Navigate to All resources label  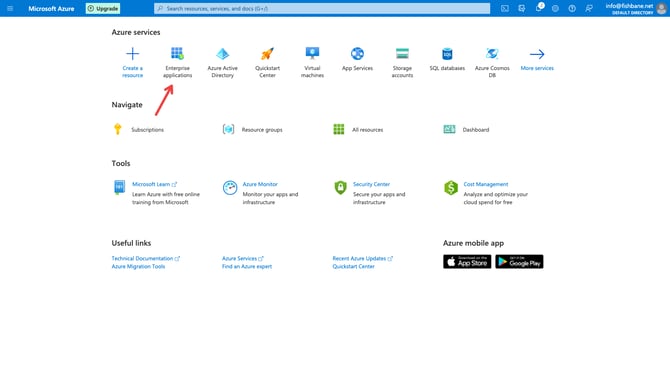click(367, 130)
